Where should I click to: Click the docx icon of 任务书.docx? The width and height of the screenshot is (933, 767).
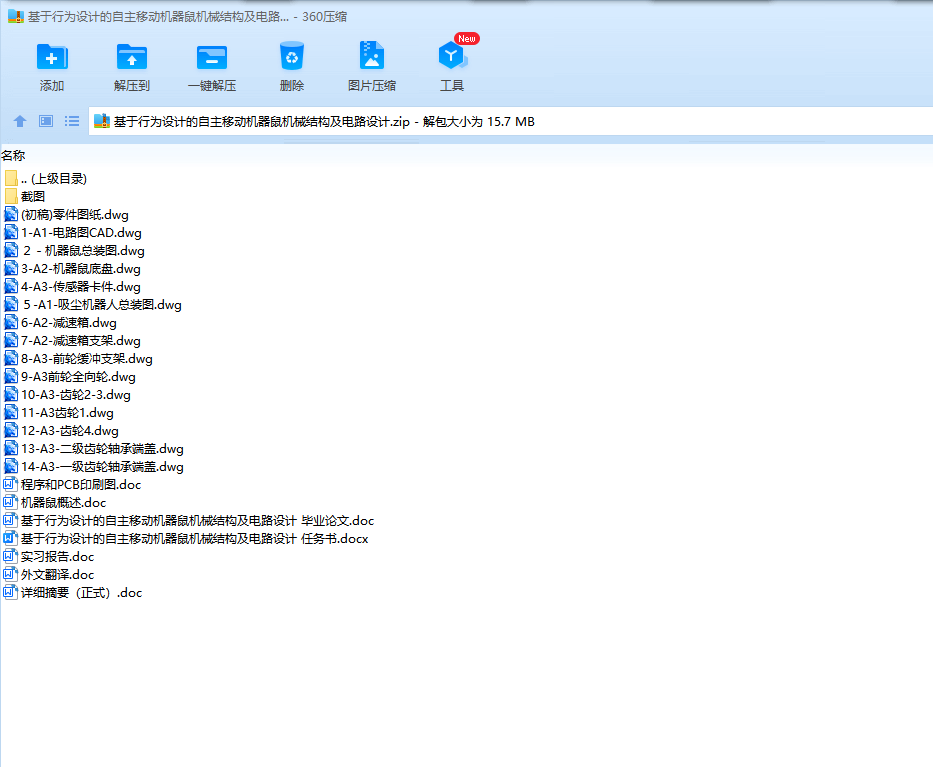coord(11,539)
